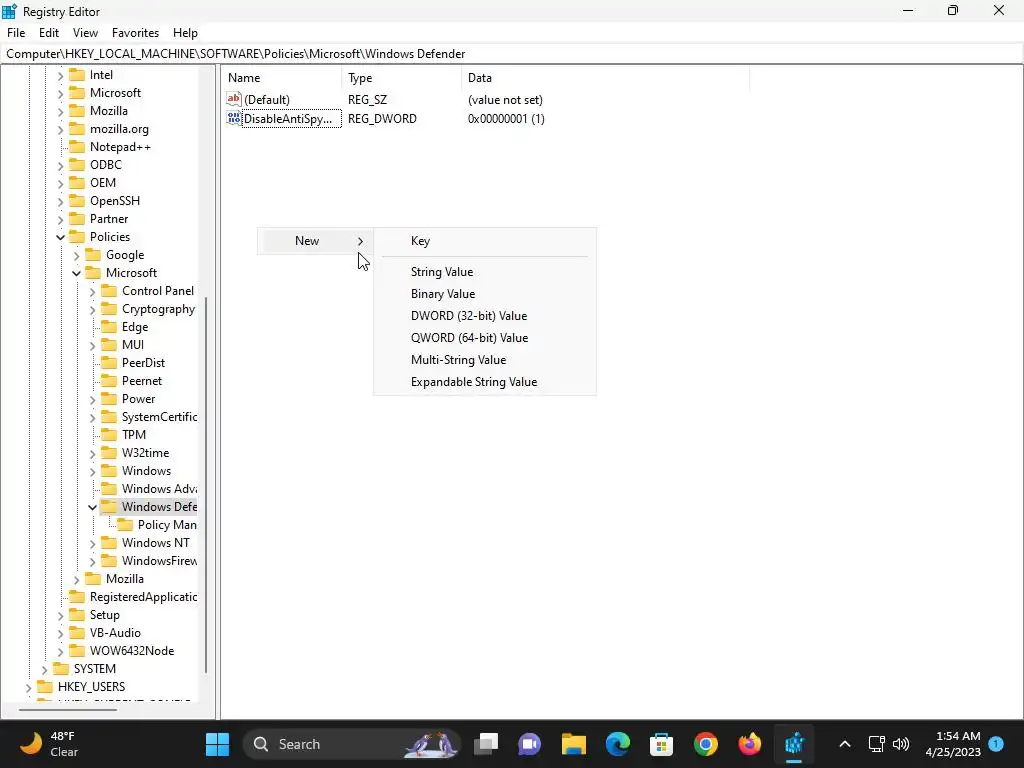1024x768 pixels.
Task: Show hidden system tray icons
Action: click(x=844, y=744)
